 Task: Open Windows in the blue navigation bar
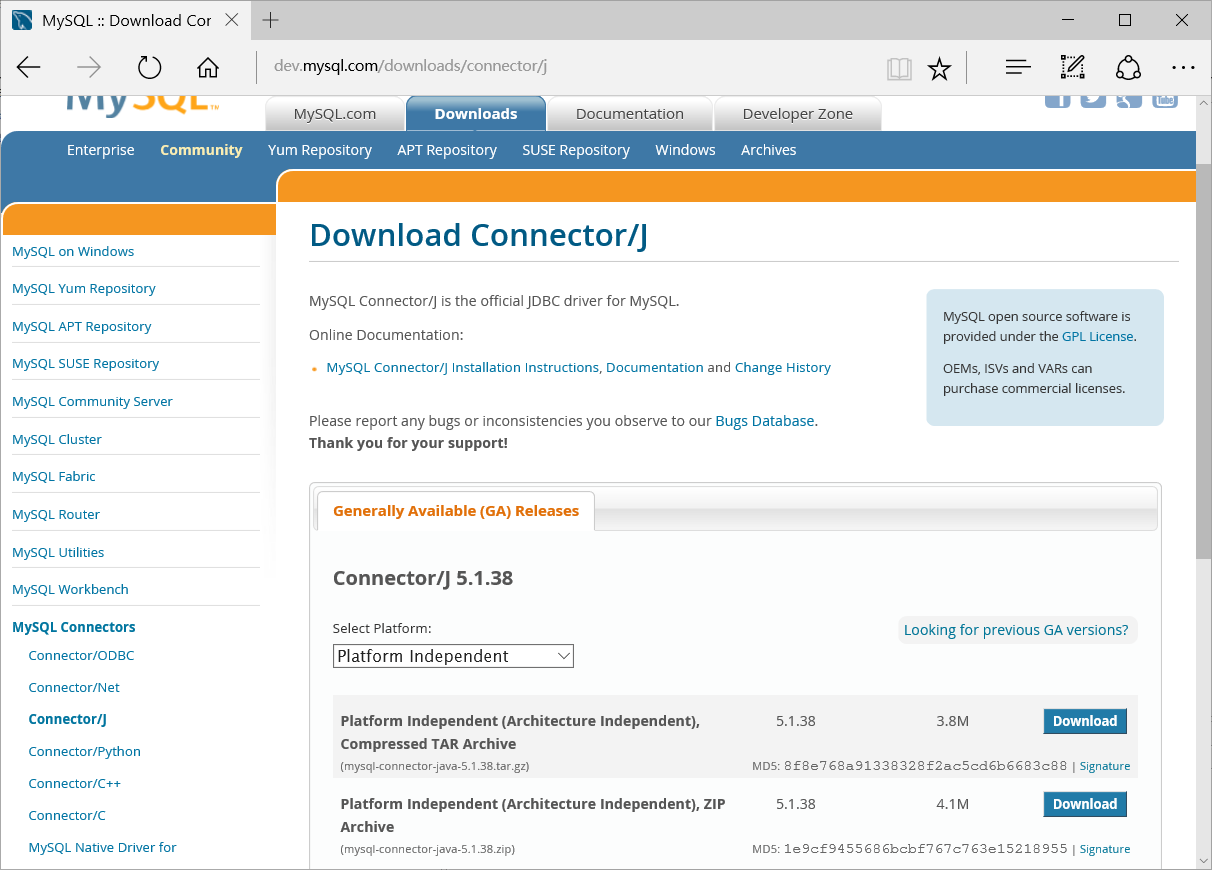[685, 150]
